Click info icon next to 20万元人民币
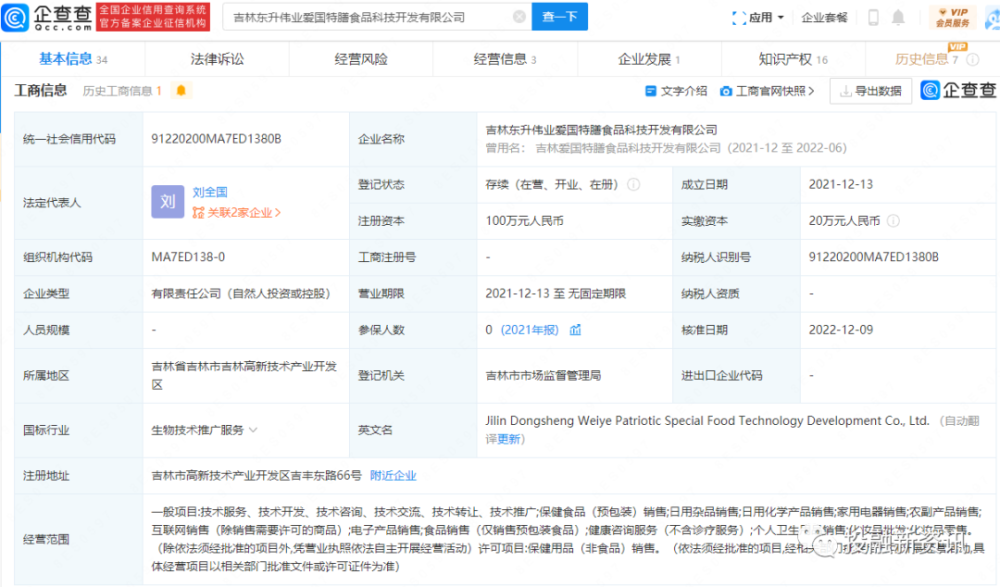The width and height of the screenshot is (1000, 587). [x=893, y=221]
